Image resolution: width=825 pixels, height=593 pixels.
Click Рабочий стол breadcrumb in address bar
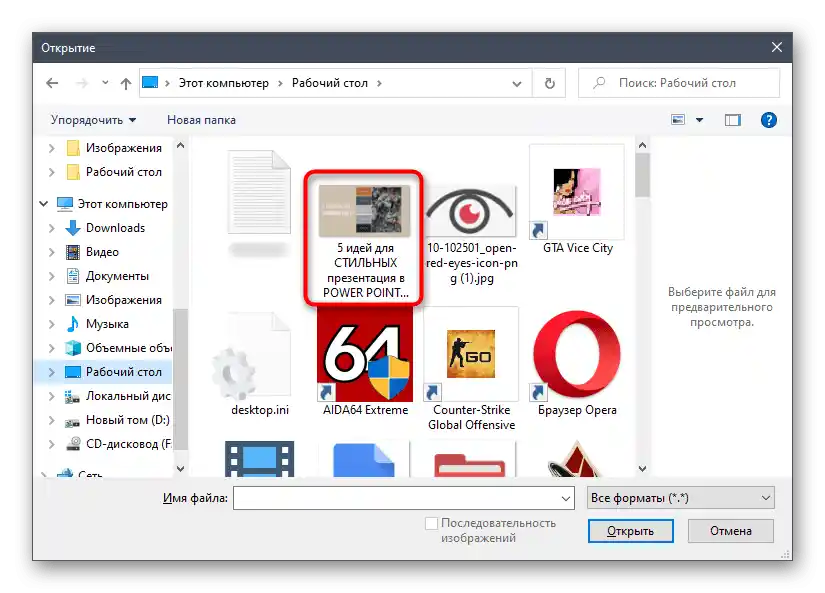(329, 83)
